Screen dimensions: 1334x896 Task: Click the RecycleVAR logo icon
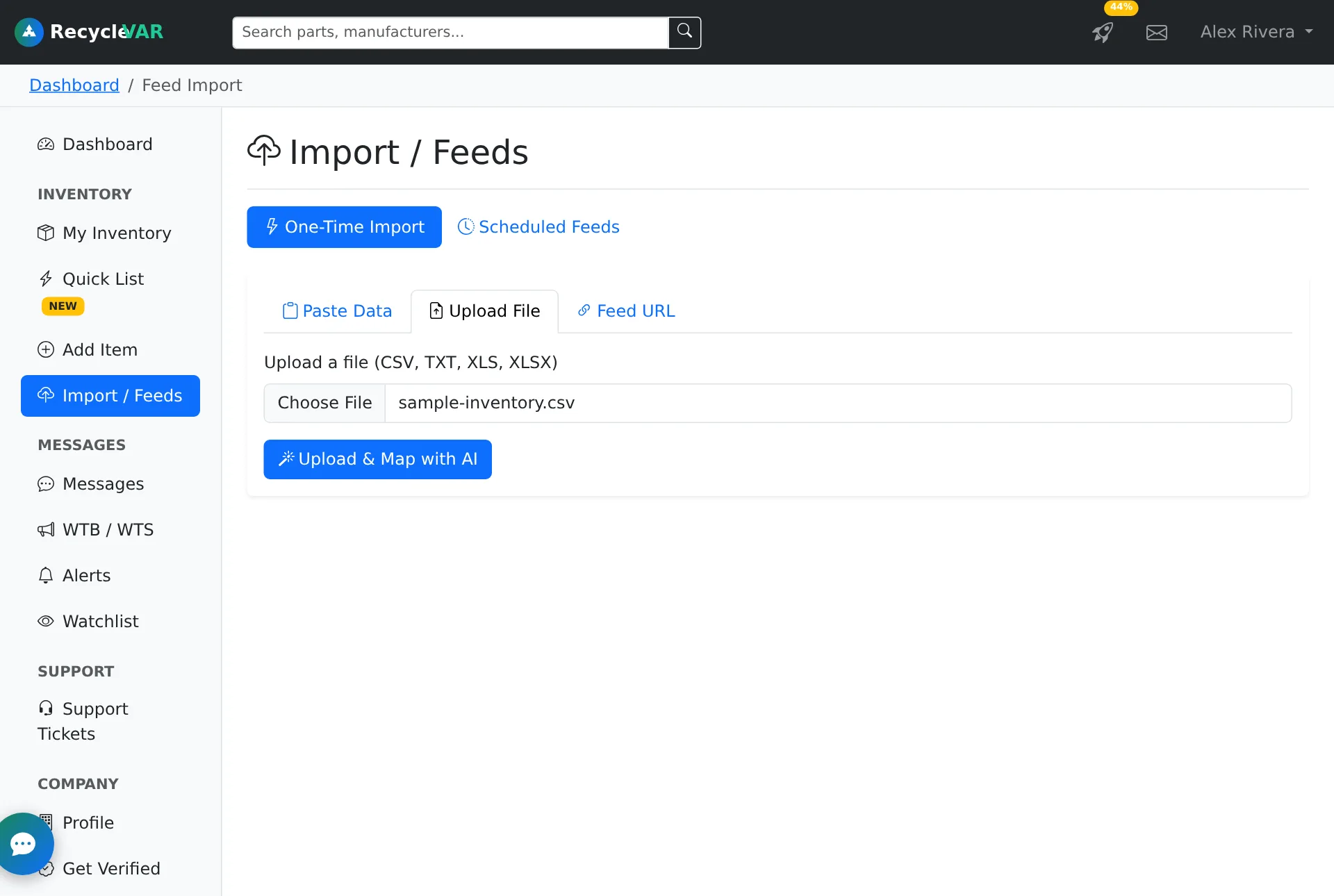tap(29, 32)
